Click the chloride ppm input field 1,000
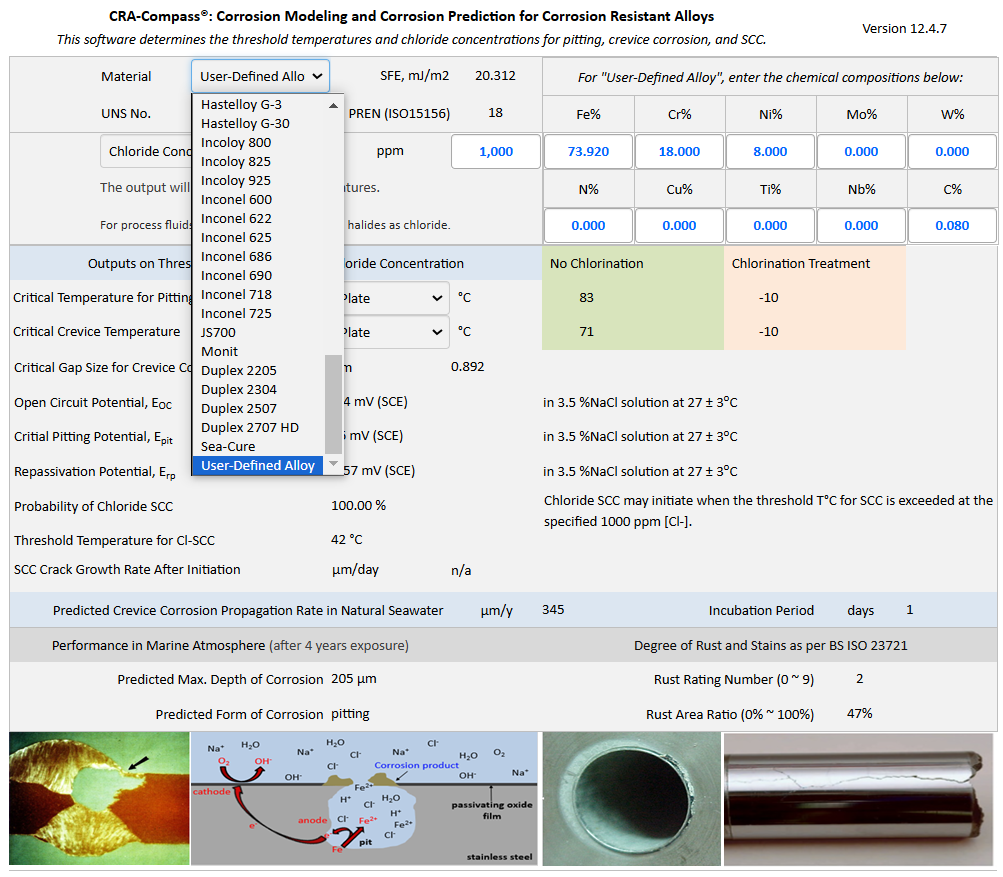1003x877 pixels. pyautogui.click(x=496, y=152)
